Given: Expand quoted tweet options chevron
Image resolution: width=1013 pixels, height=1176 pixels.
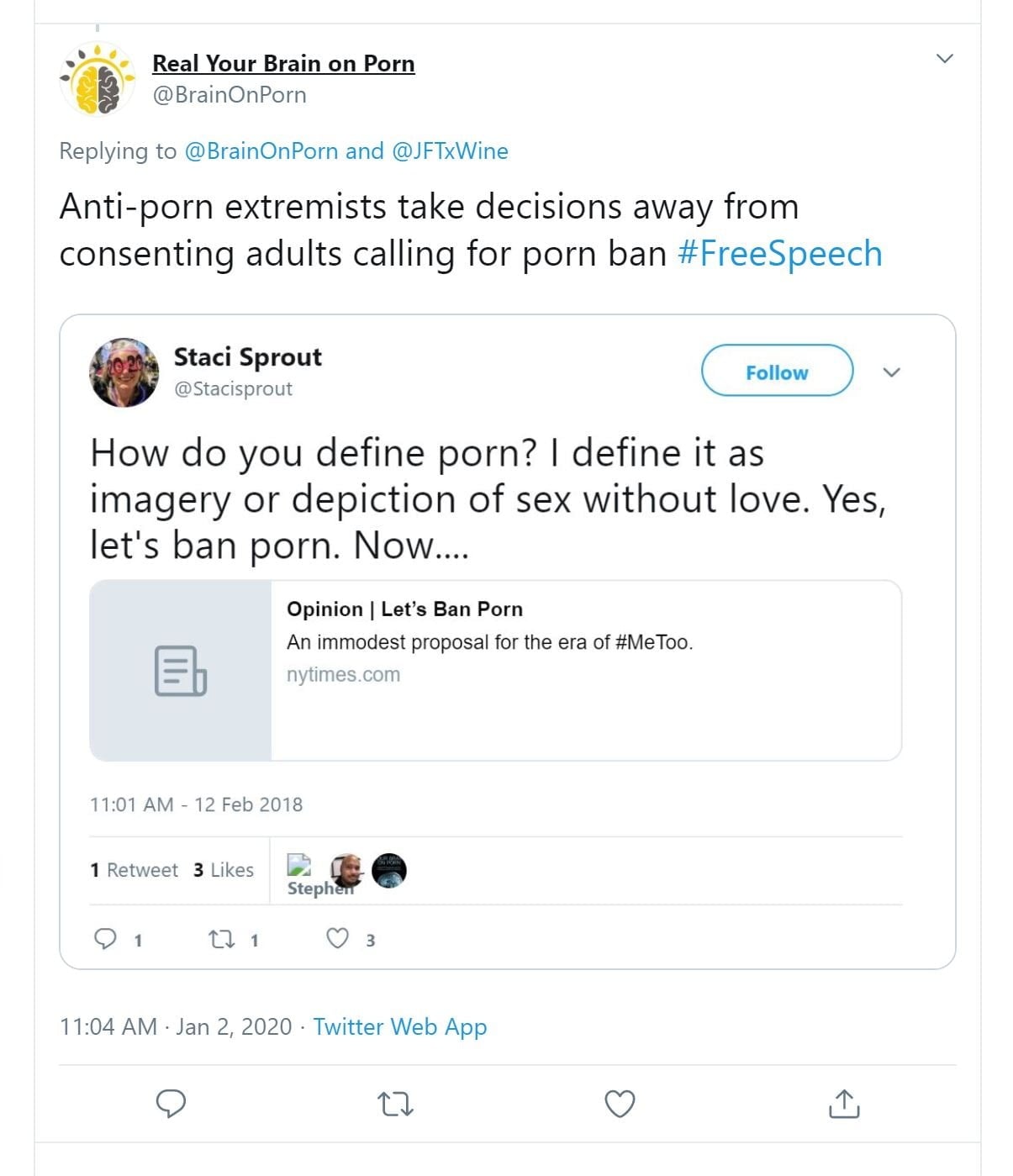Looking at the screenshot, I should click(x=891, y=372).
